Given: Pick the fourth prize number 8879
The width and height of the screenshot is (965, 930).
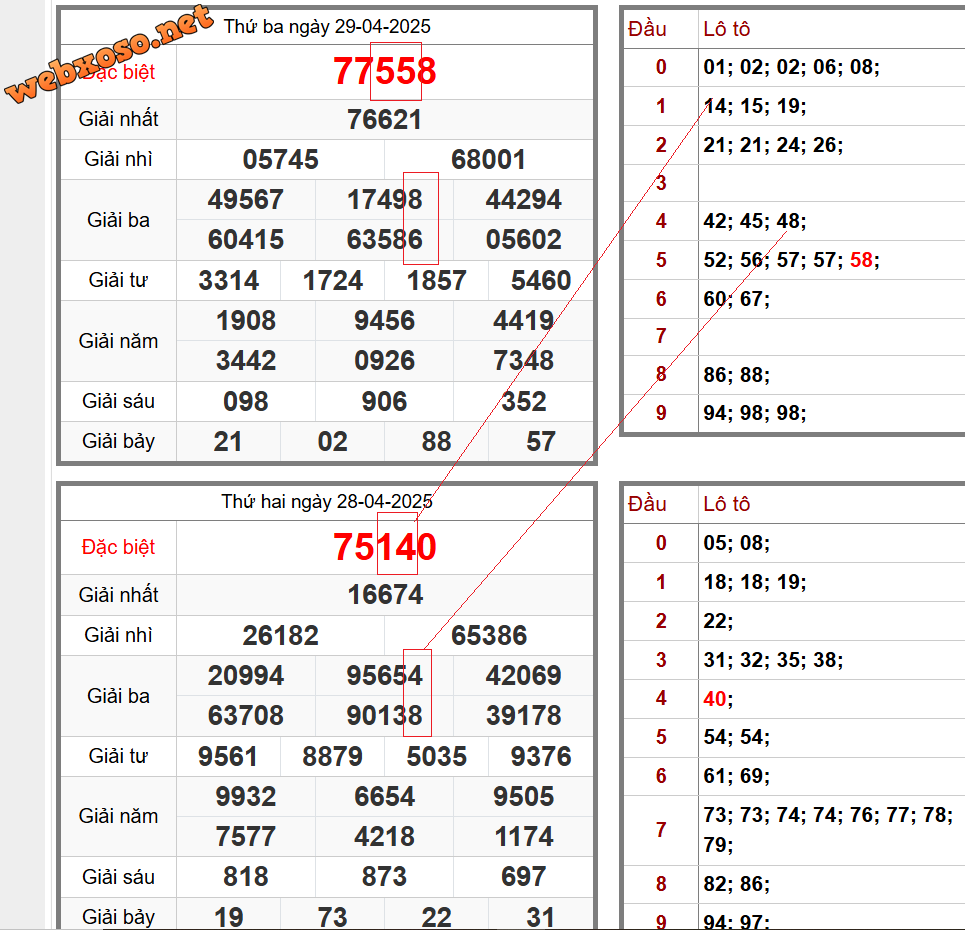Looking at the screenshot, I should pos(333,756).
